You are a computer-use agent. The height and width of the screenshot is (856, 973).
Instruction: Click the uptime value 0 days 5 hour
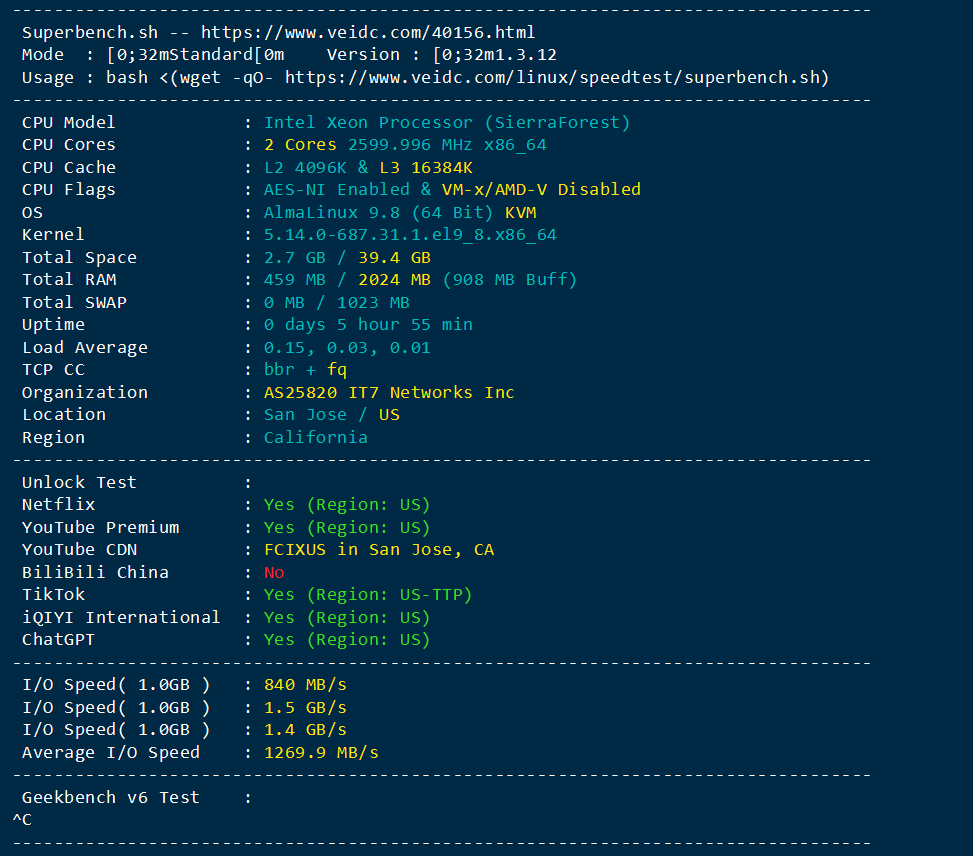pos(368,325)
